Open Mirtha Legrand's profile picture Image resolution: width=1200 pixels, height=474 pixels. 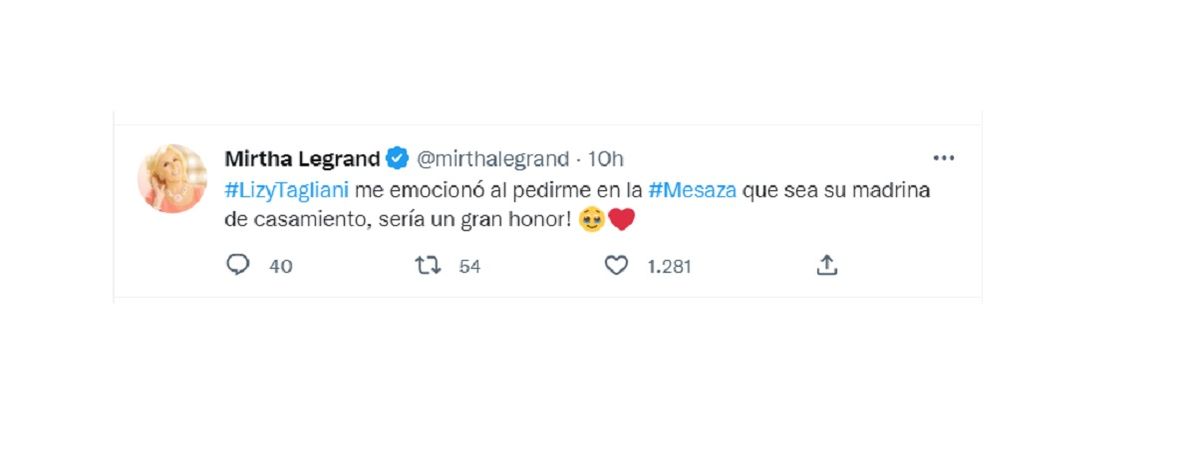click(172, 177)
